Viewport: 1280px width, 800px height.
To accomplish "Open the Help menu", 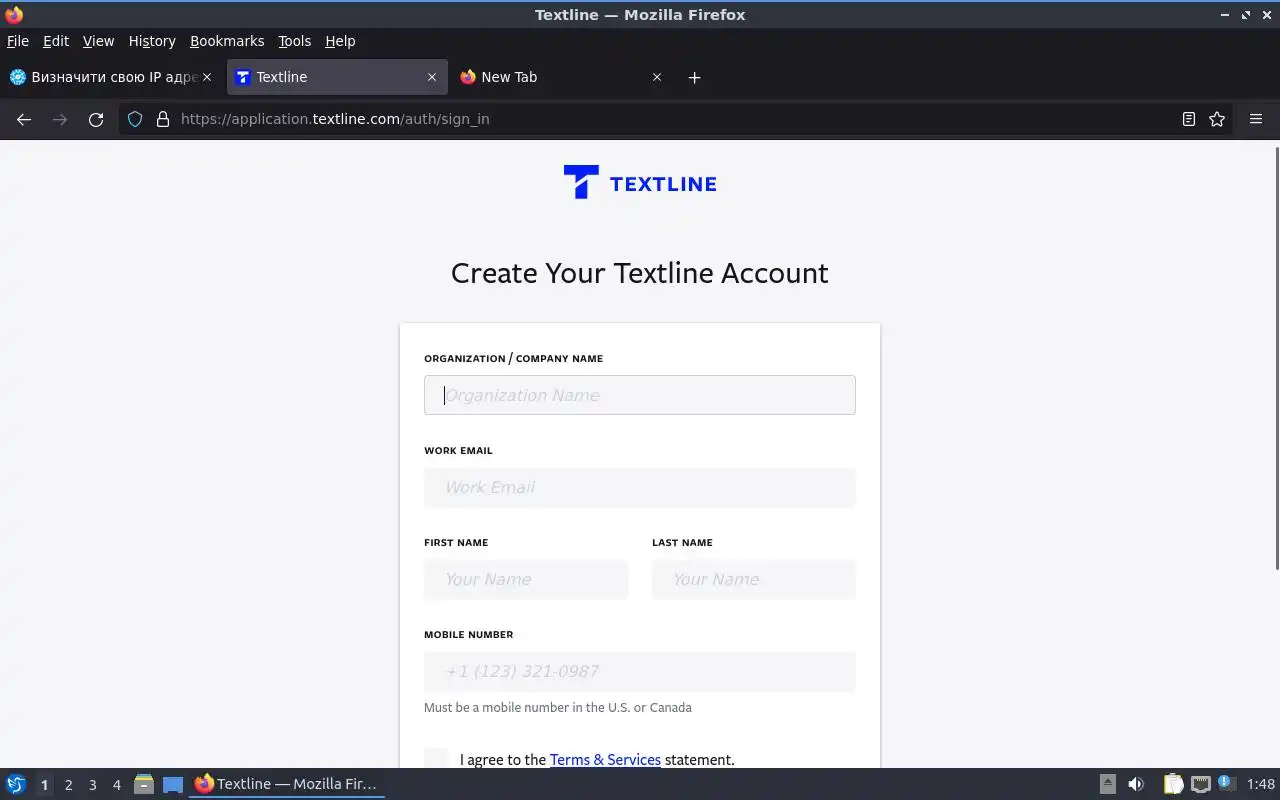I will click(x=340, y=41).
